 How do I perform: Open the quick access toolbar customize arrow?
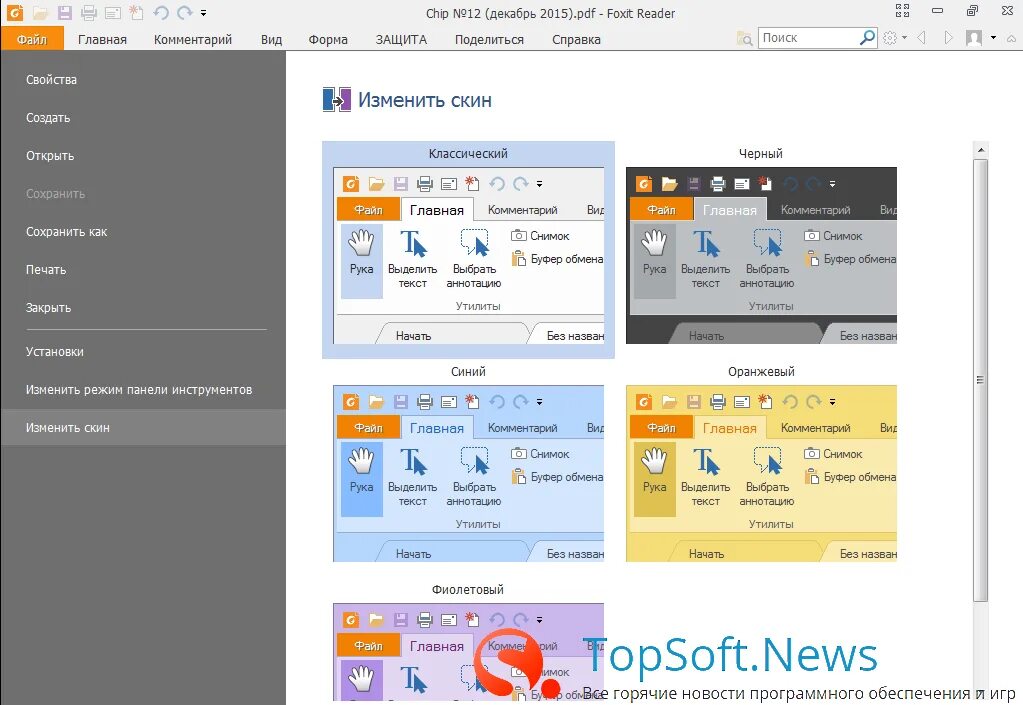(204, 12)
